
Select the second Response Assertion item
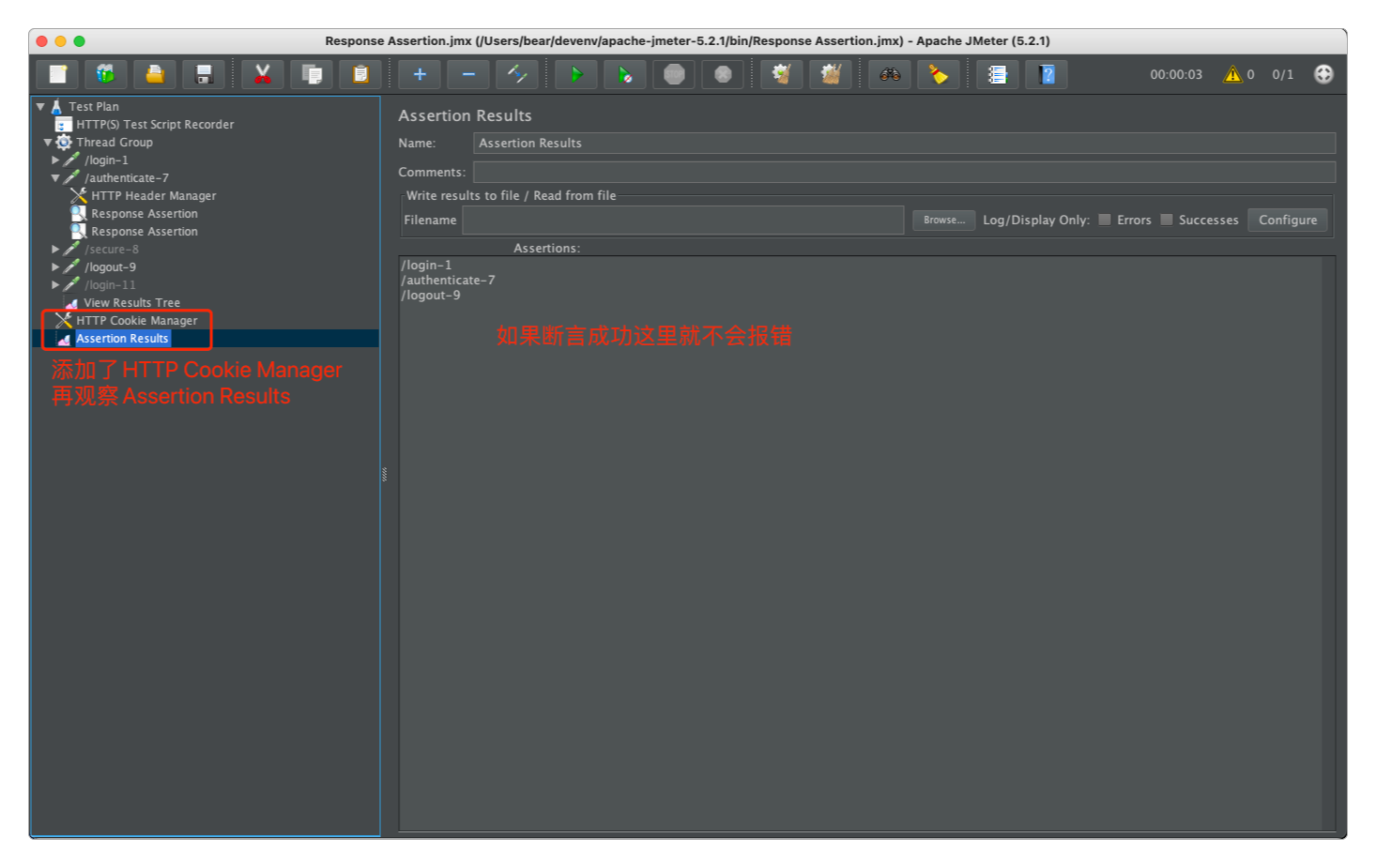[145, 232]
